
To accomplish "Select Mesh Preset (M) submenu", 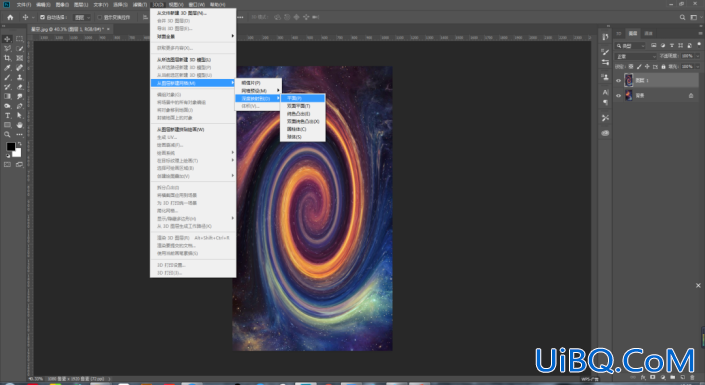I will [x=258, y=90].
